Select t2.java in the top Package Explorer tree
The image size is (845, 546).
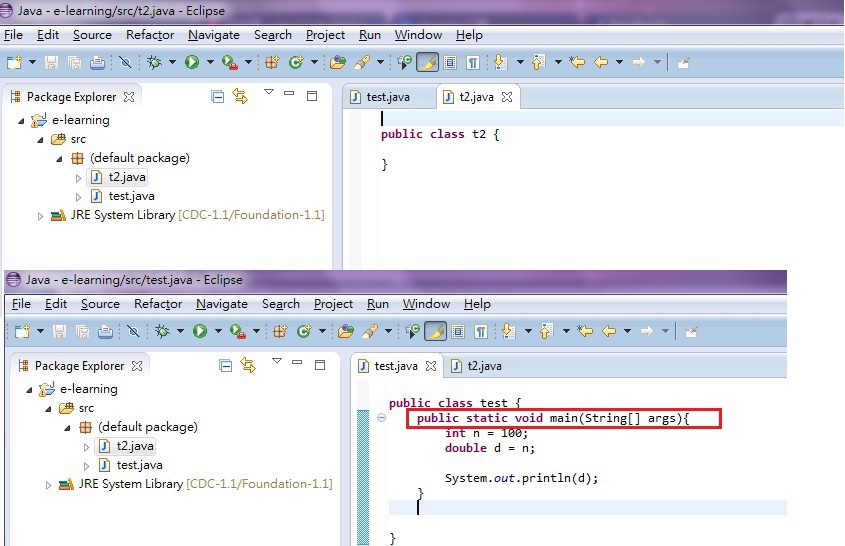tap(127, 177)
